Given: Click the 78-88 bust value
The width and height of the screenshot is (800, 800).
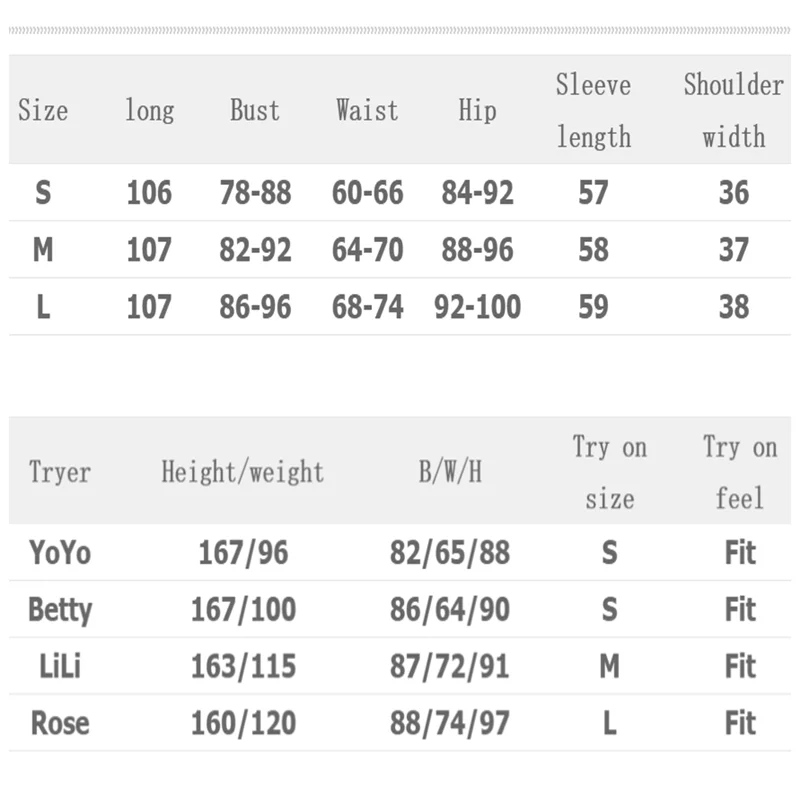Looking at the screenshot, I should click(255, 192).
